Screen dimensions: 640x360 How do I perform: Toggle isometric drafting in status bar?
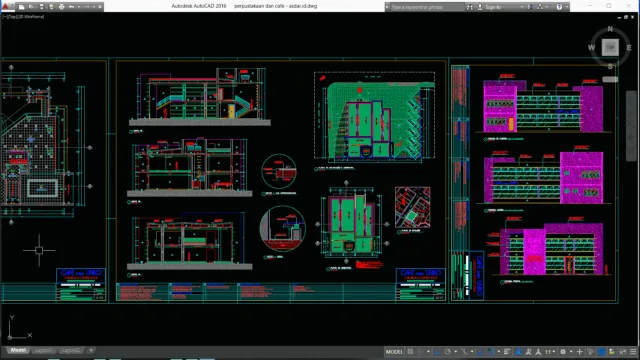coord(464,352)
